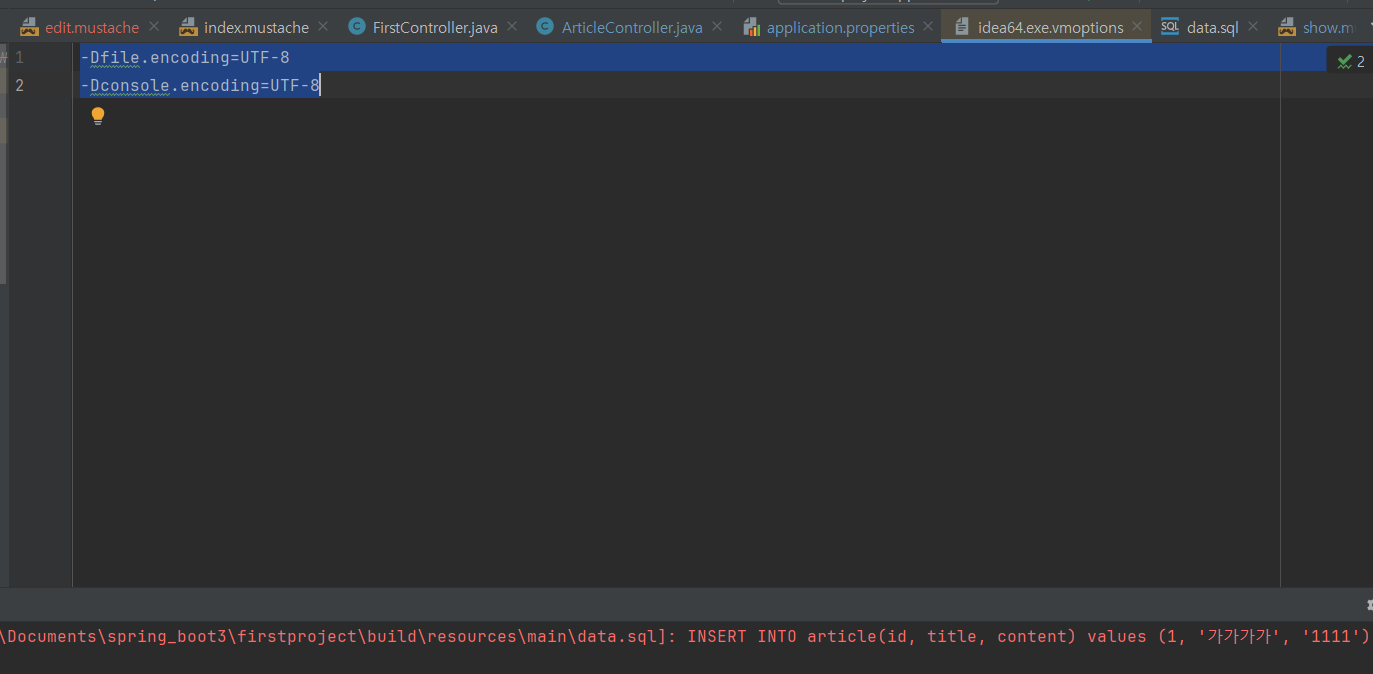The height and width of the screenshot is (674, 1373).
Task: Close the data.sql tab
Action: 1252,27
